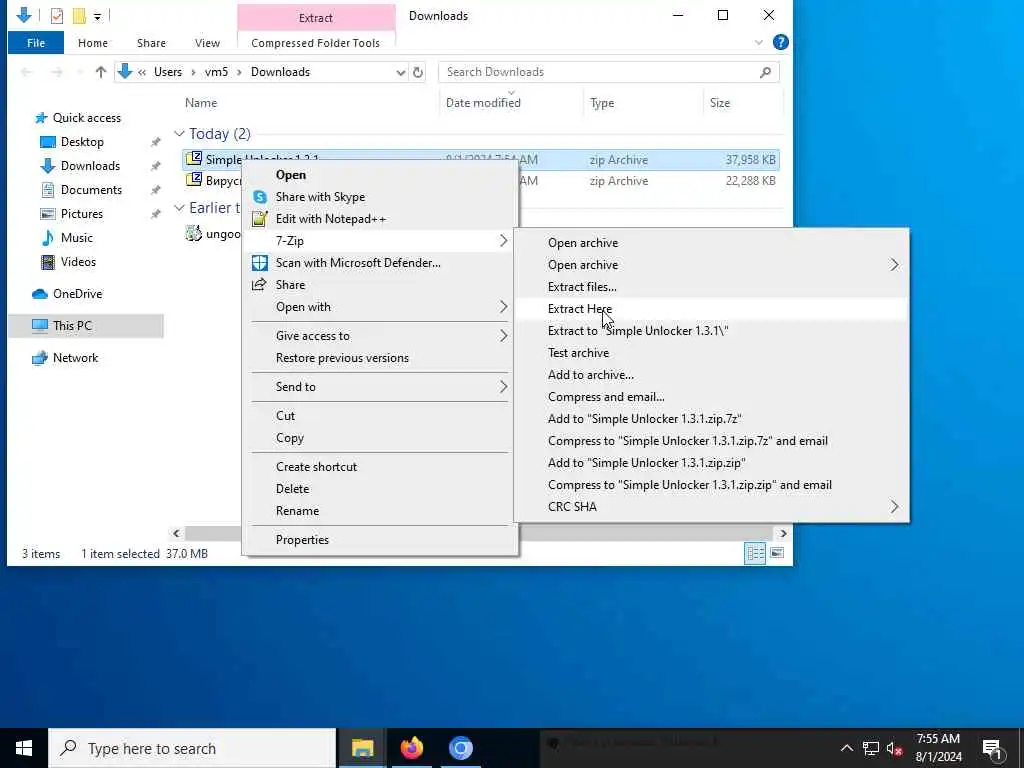Expand the 7-Zip submenu arrow
This screenshot has width=1024, height=768.
pyautogui.click(x=503, y=241)
